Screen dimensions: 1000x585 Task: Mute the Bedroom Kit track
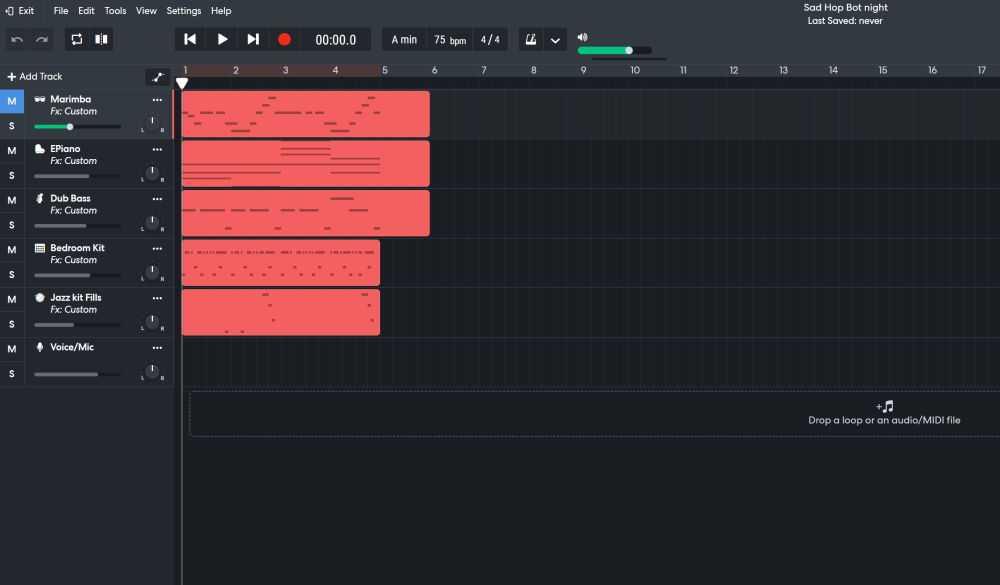[x=11, y=250]
